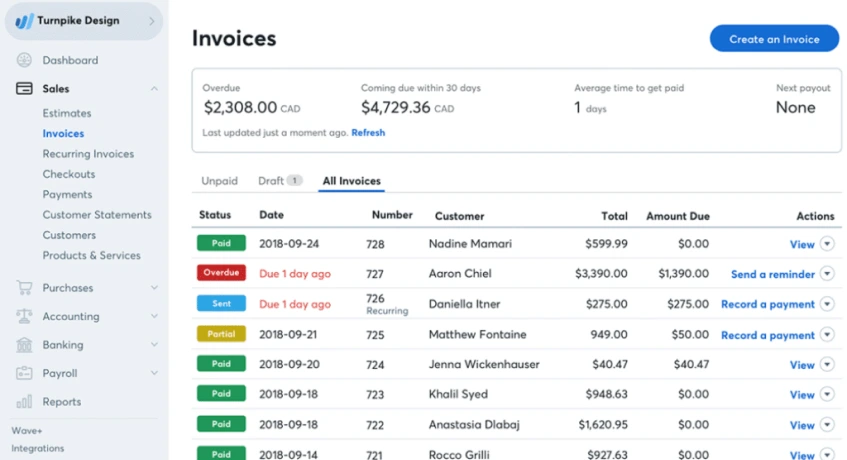Click the Banking building icon
Viewport: 847px width, 460px height.
click(24, 345)
